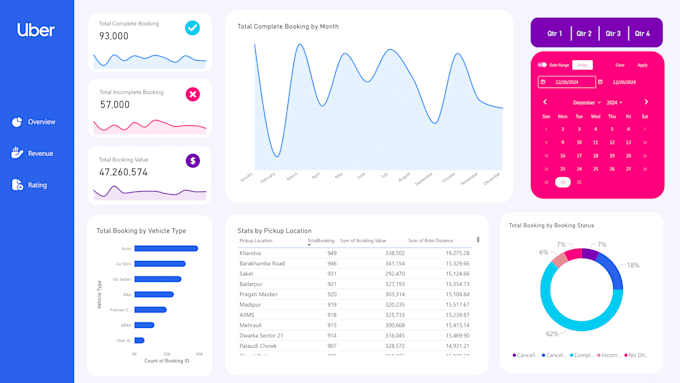
Task: Click the 57,000 incomplete booking value
Action: pyautogui.click(x=115, y=105)
